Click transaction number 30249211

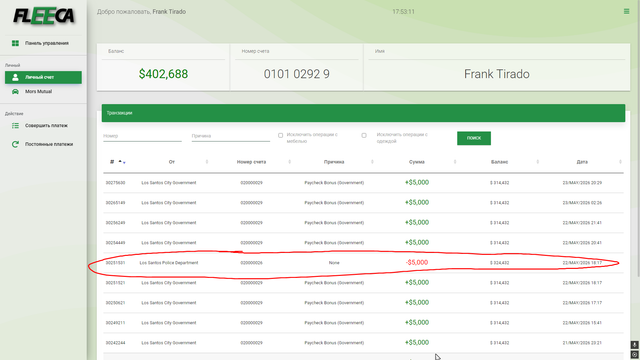[116, 323]
